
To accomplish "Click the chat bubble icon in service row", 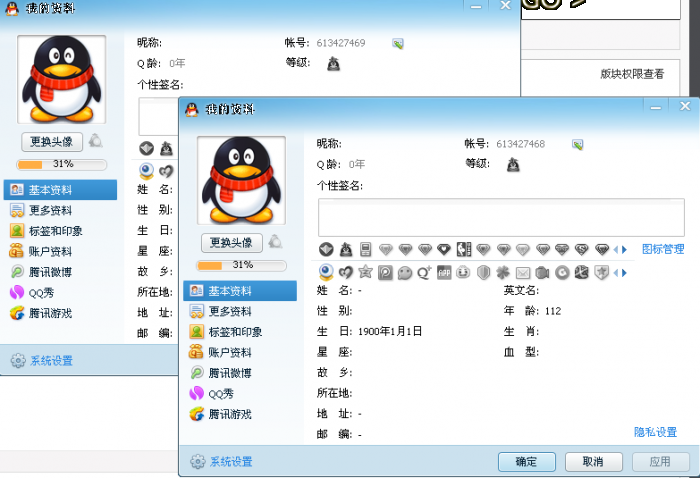I will pos(404,272).
